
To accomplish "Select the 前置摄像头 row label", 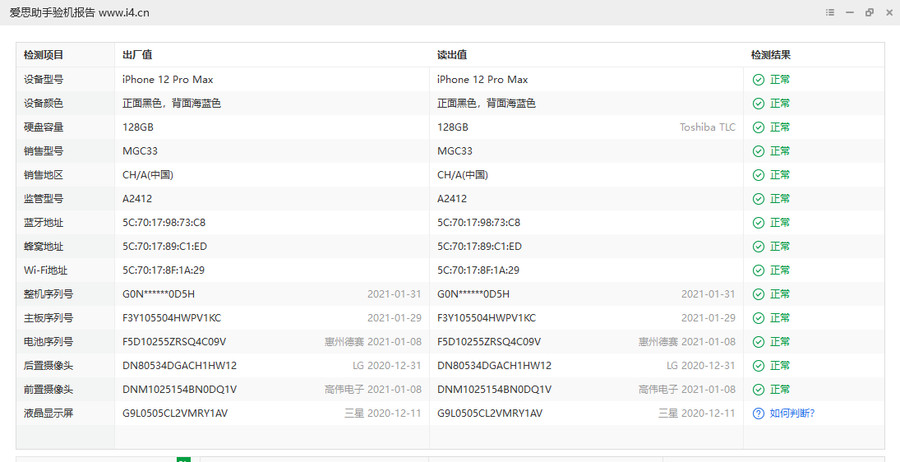I will (48, 389).
